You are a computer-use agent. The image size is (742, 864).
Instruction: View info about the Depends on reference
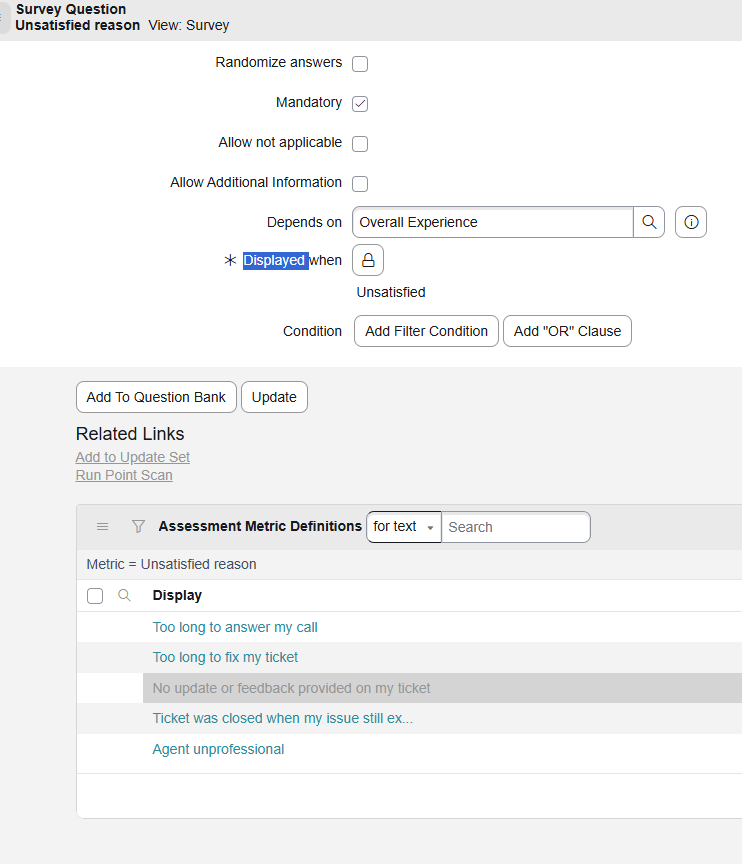(x=690, y=221)
